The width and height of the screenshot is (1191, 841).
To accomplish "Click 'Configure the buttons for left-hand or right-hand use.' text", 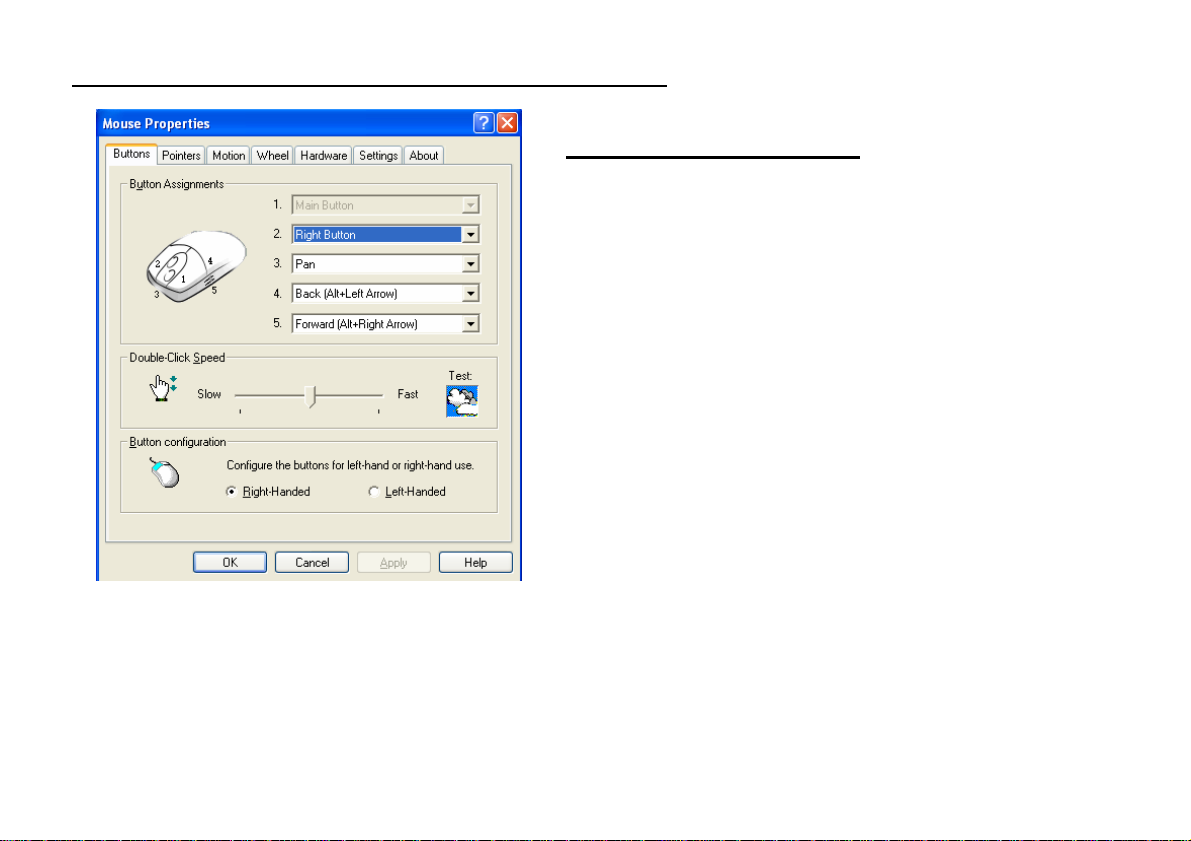I will click(350, 465).
